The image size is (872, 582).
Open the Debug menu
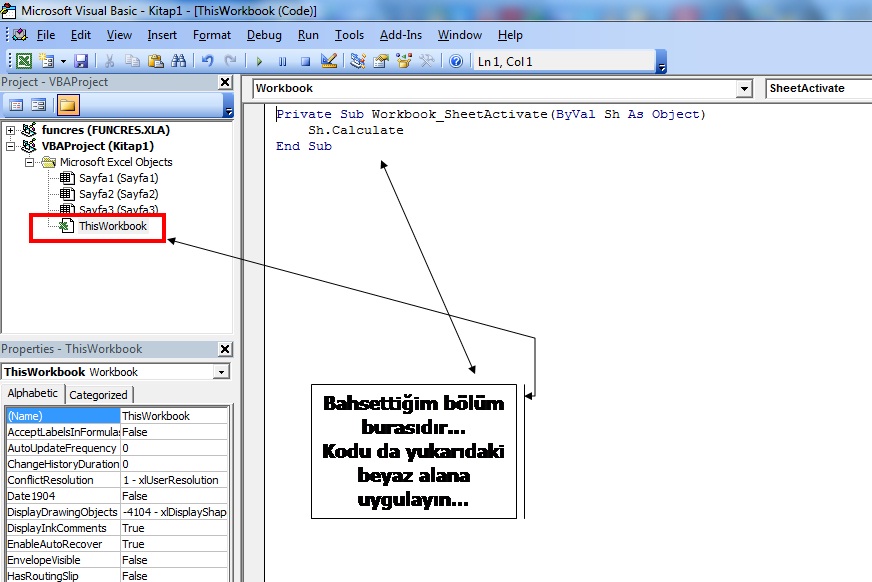point(264,35)
